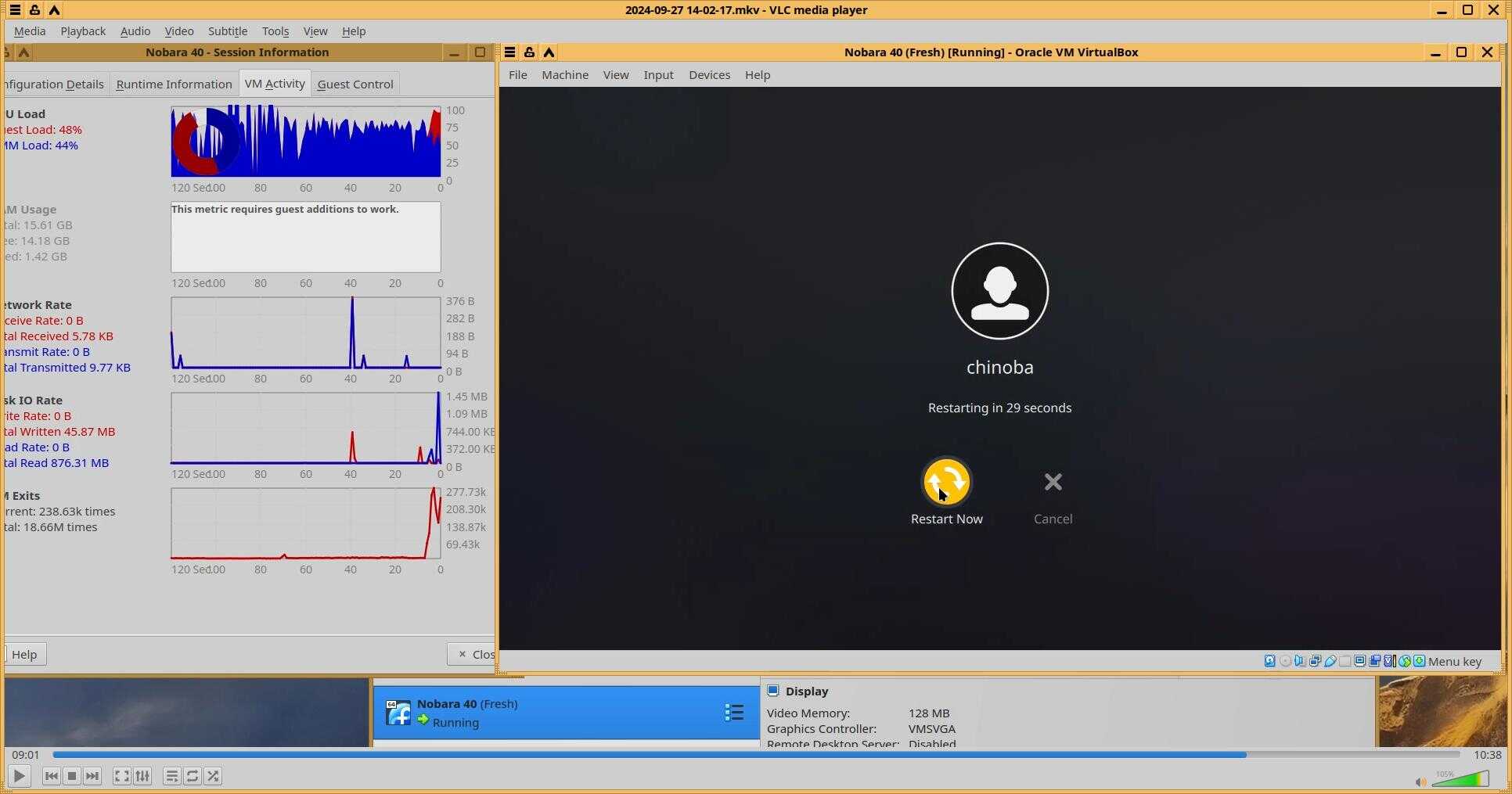Click the VLC volume speaker icon
This screenshot has height=794, width=1512.
1420,781
